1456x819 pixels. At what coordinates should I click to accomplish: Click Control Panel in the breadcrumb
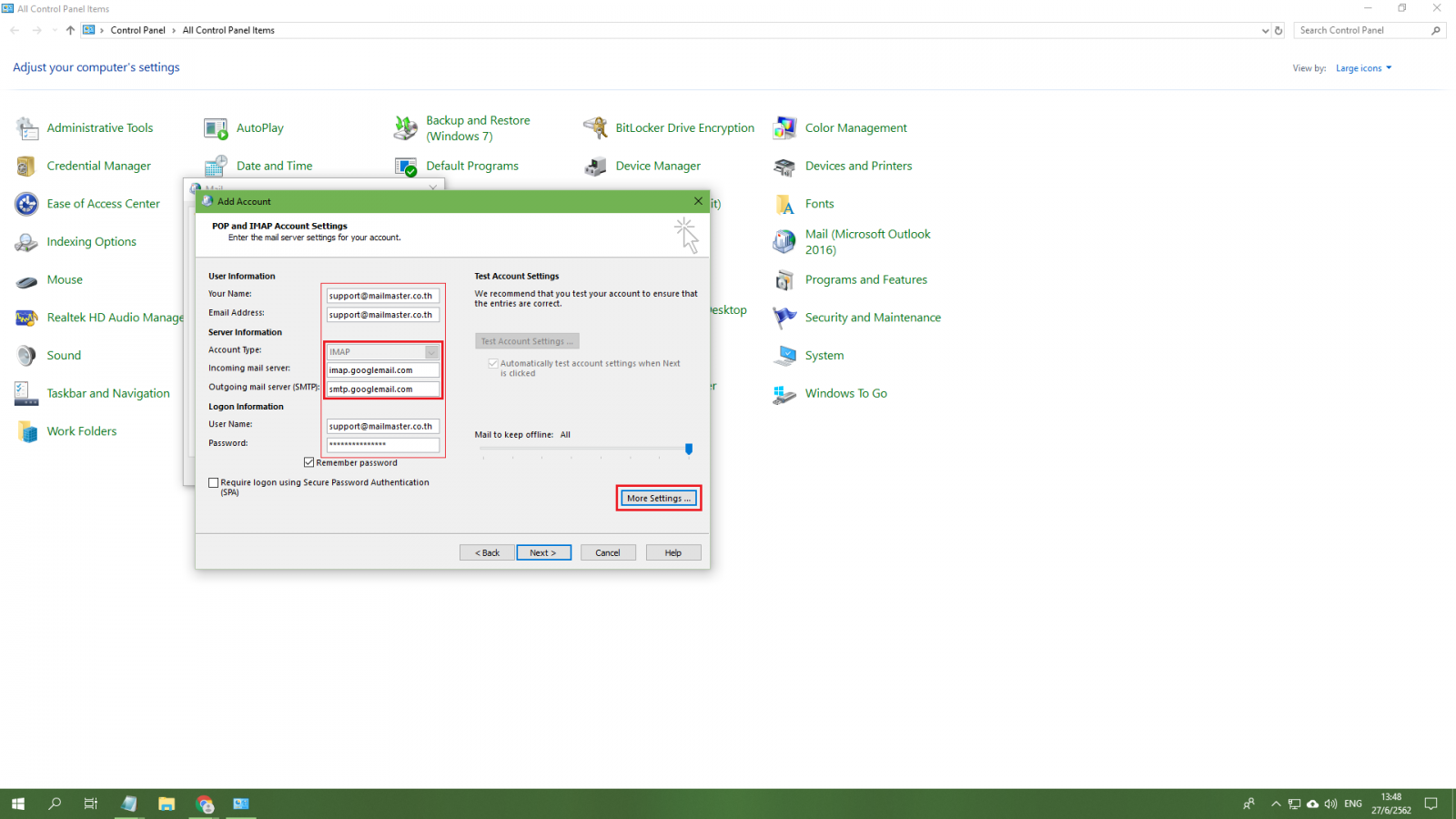point(138,30)
